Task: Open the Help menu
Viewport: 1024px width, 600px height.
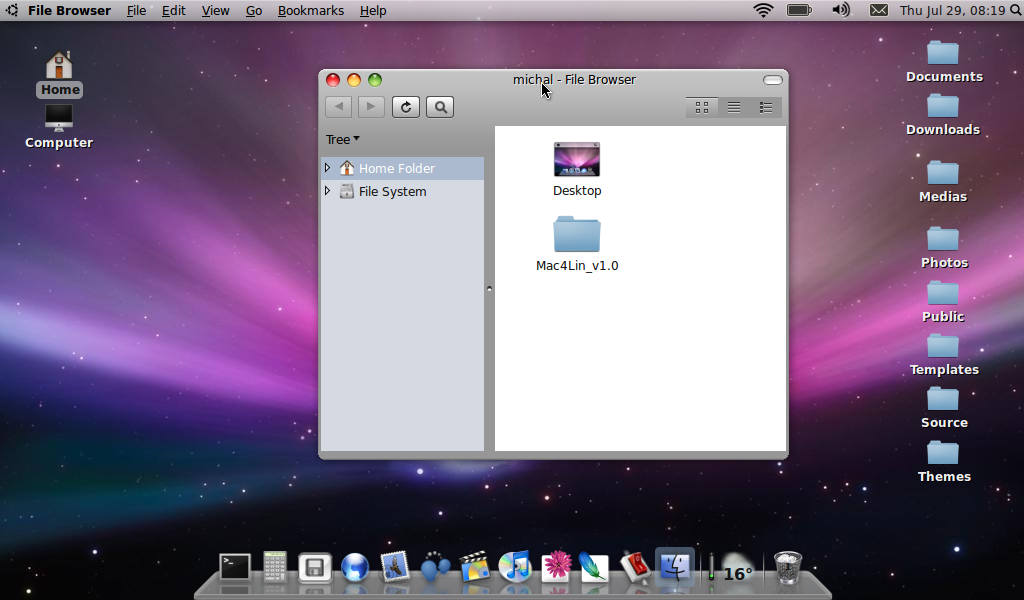Action: (373, 10)
